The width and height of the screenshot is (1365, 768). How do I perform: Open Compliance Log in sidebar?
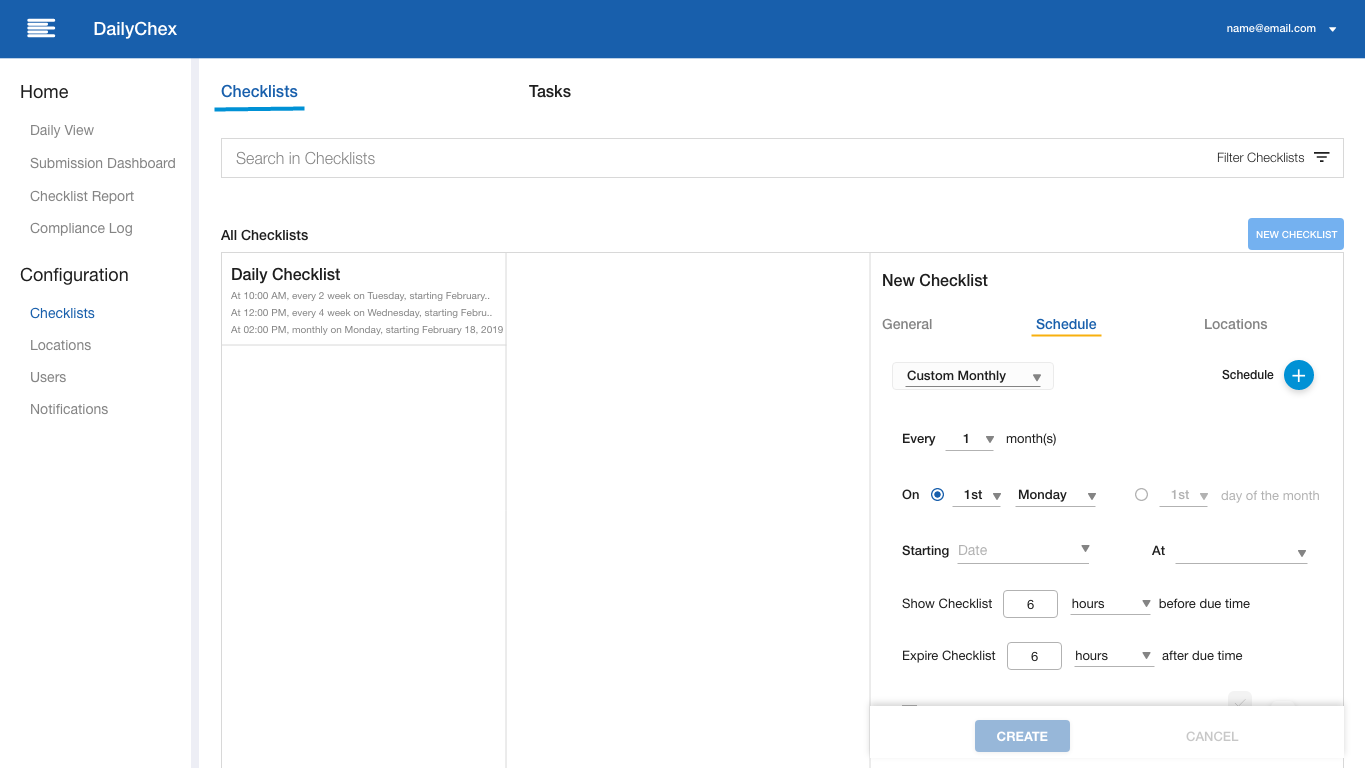click(81, 228)
